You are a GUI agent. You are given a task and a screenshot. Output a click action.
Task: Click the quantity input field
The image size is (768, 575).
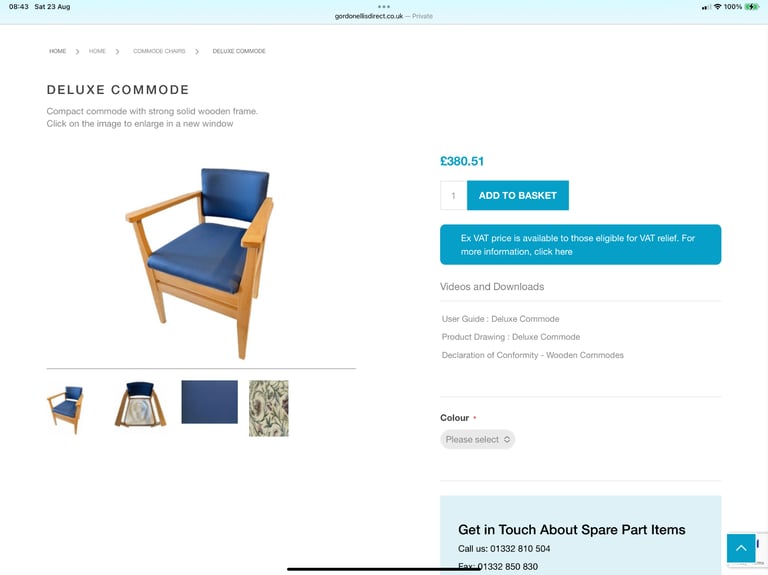454,195
